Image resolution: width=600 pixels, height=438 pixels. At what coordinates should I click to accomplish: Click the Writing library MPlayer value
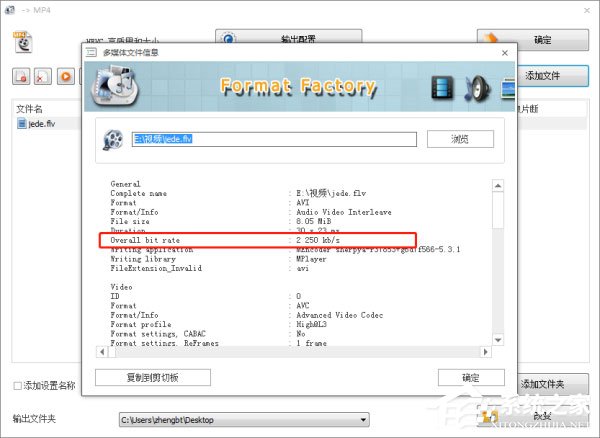tap(311, 259)
